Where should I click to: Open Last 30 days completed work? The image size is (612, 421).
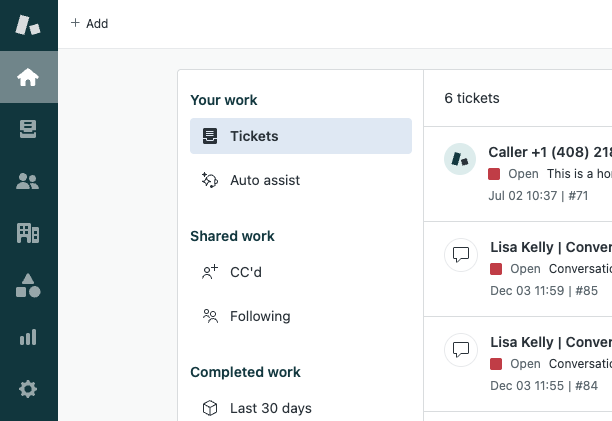click(301, 408)
